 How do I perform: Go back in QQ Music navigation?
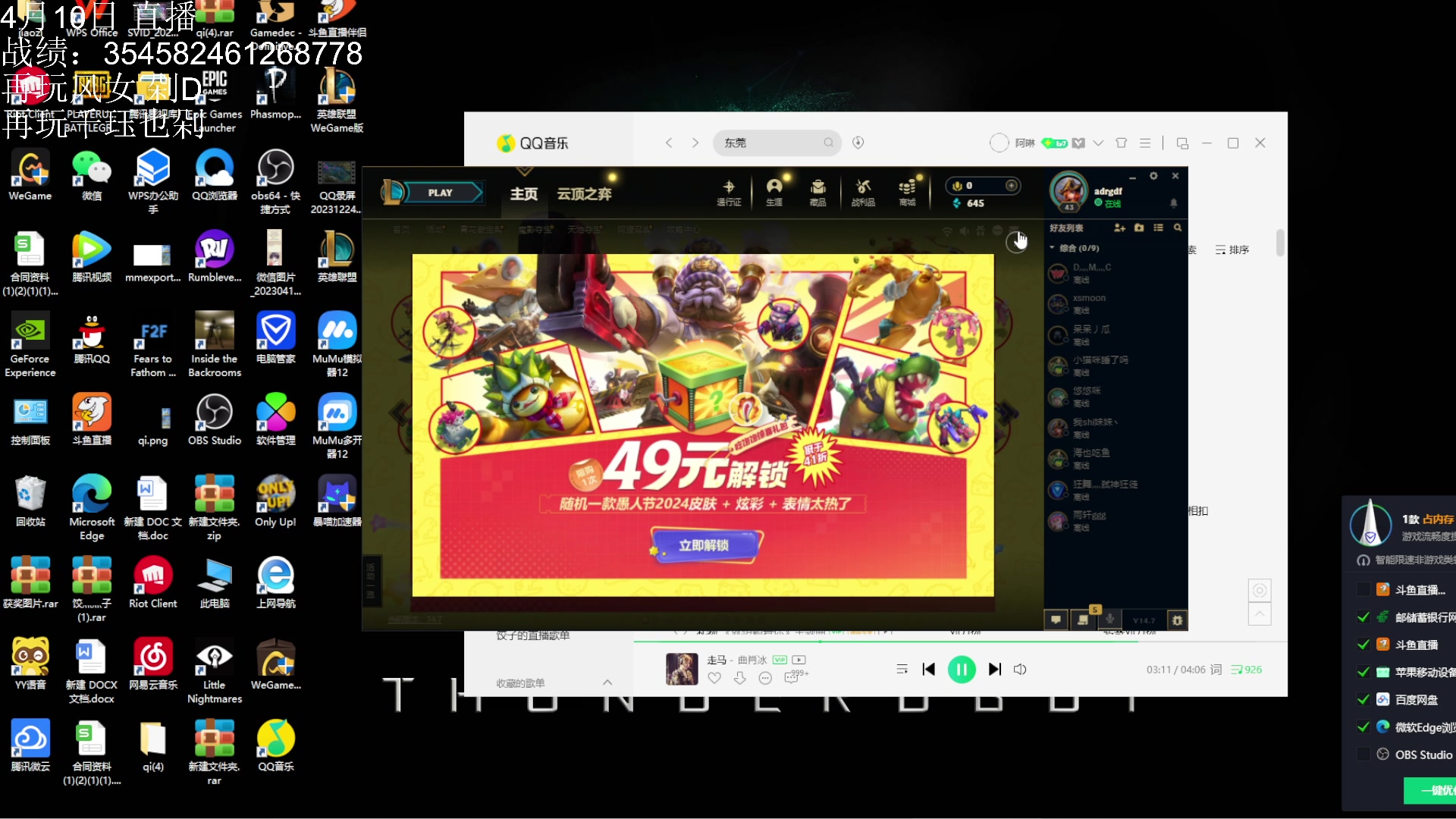[x=669, y=143]
